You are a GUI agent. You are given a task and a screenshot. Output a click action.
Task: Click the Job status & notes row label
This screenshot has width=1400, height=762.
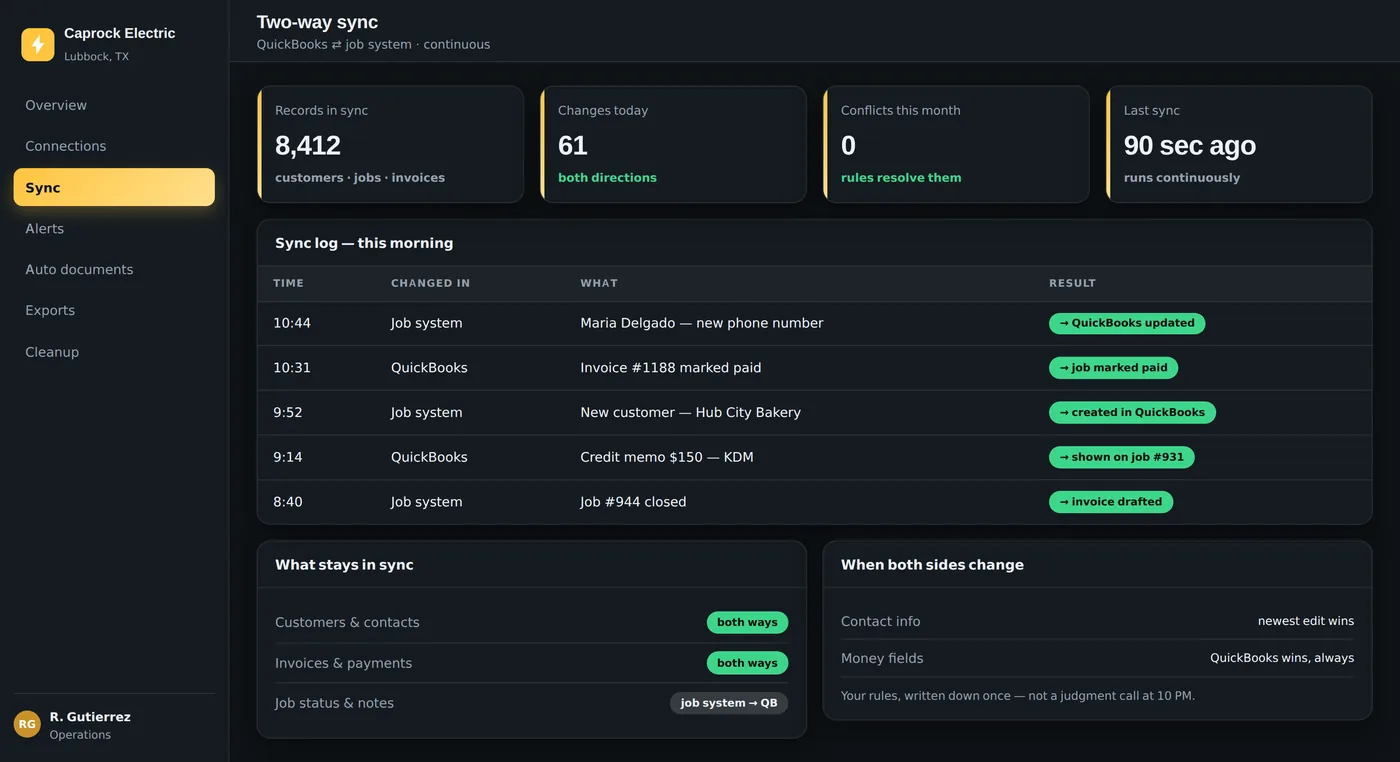pyautogui.click(x=334, y=703)
